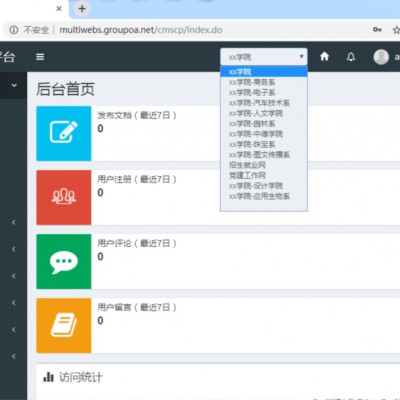Click the 0 count under 用户注册
The image size is (400, 400).
coord(100,192)
